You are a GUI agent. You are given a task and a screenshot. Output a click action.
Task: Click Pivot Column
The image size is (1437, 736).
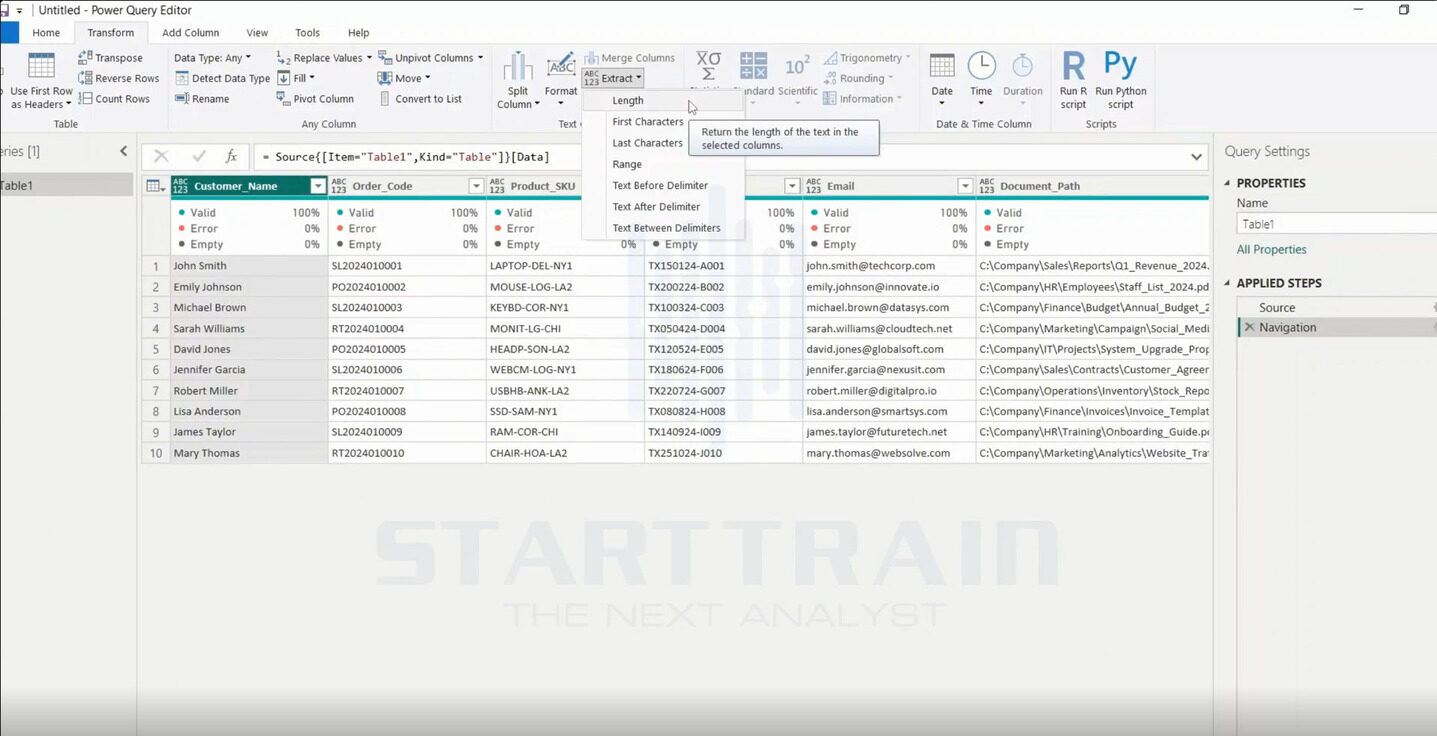point(315,99)
